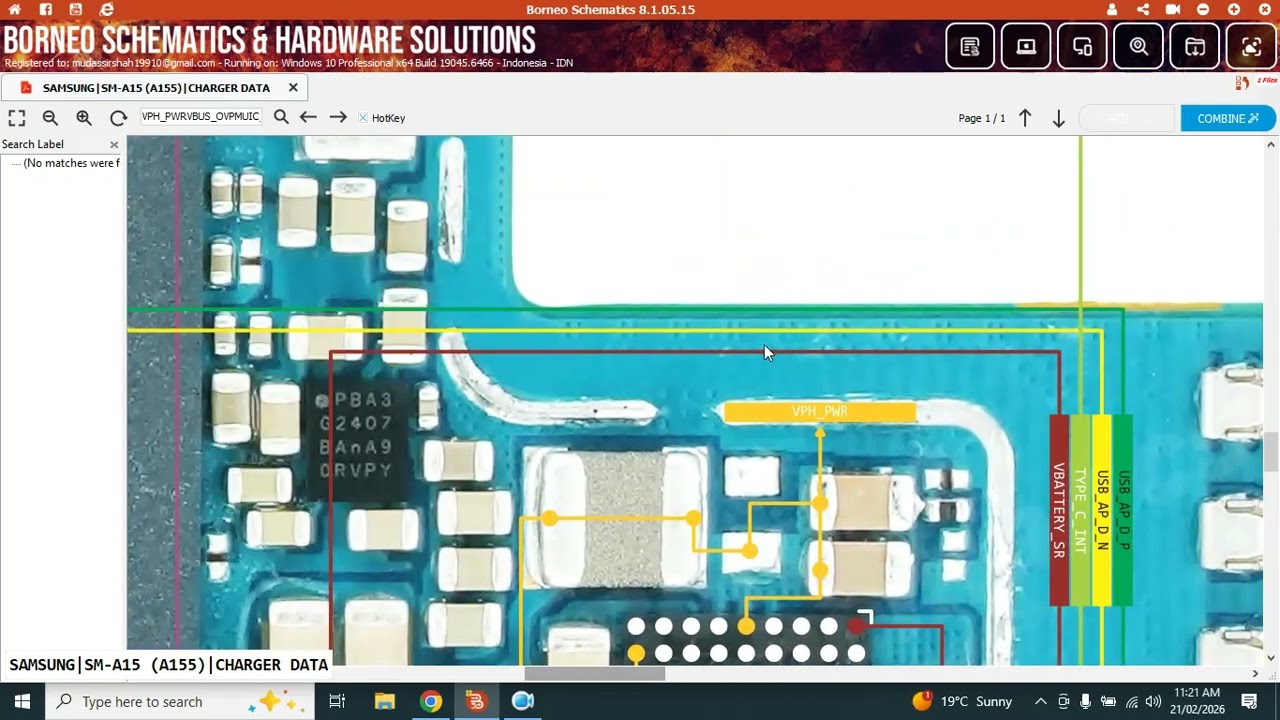Viewport: 1280px width, 720px height.
Task: Click the 1 Files label
Action: point(1267,80)
